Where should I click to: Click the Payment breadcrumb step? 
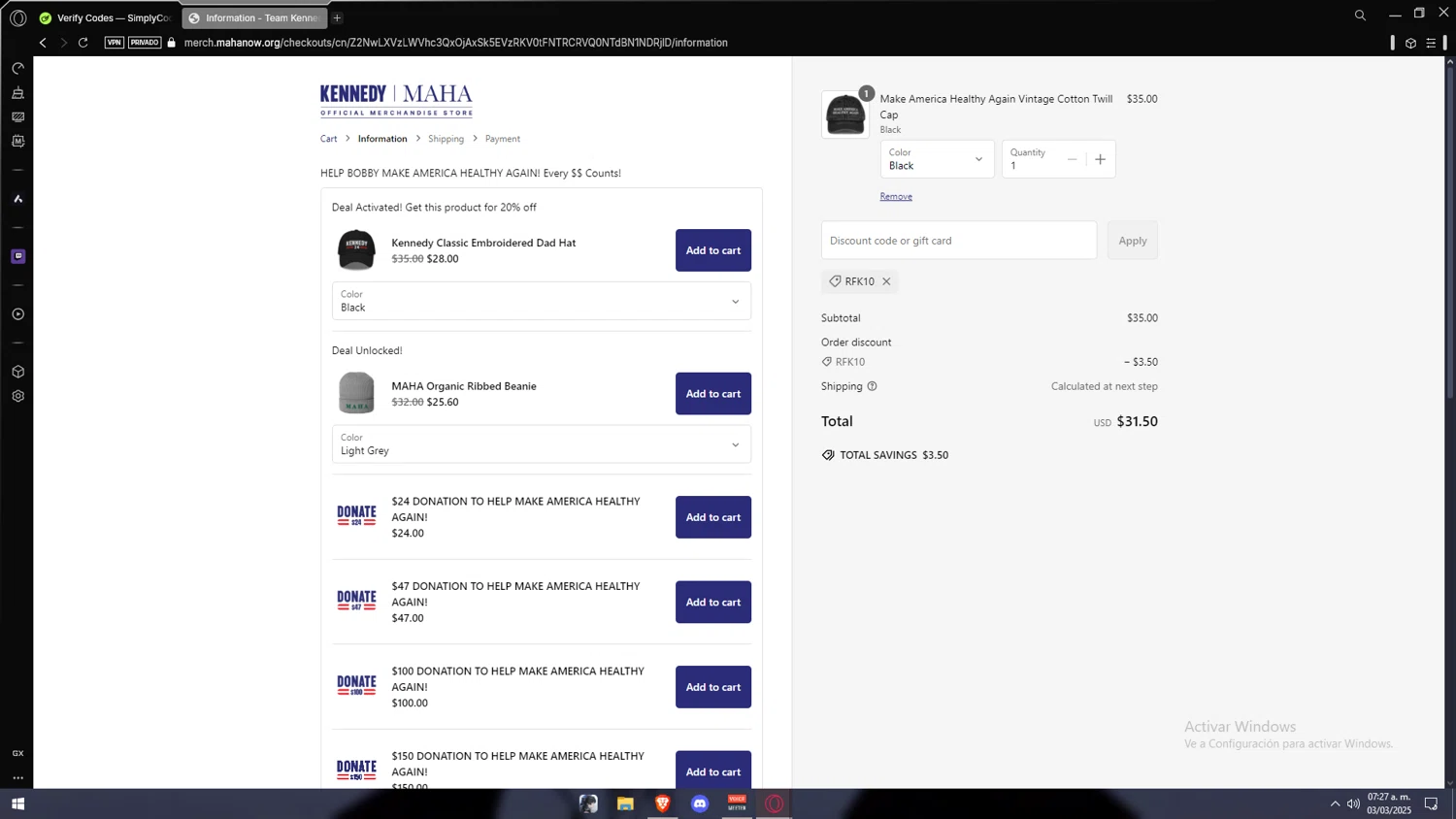(x=503, y=139)
